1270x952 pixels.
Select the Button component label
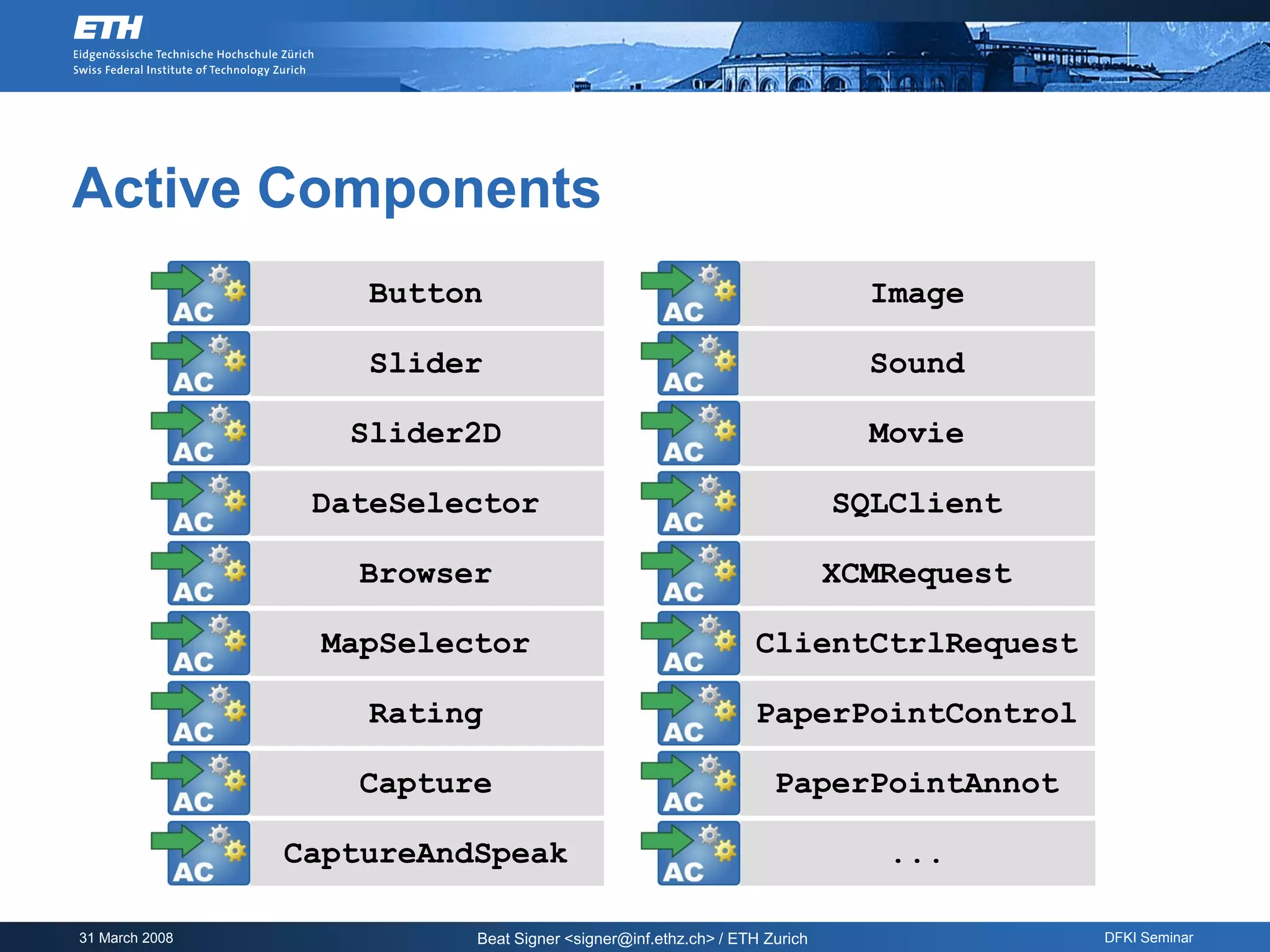[x=426, y=293]
